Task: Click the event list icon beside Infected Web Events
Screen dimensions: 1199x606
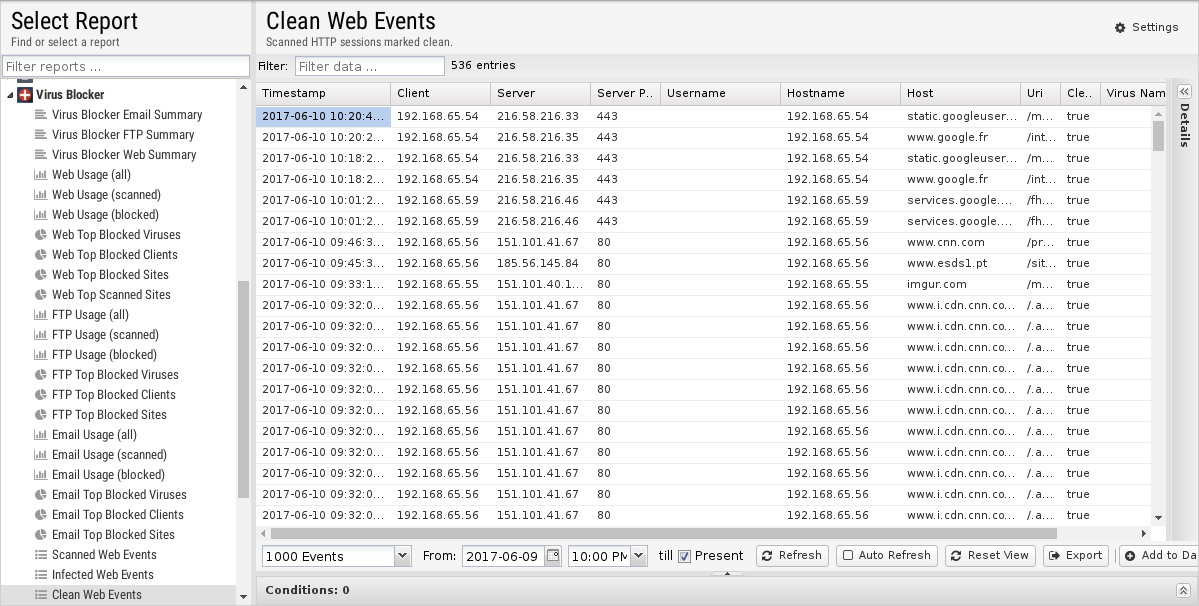Action: click(x=41, y=574)
